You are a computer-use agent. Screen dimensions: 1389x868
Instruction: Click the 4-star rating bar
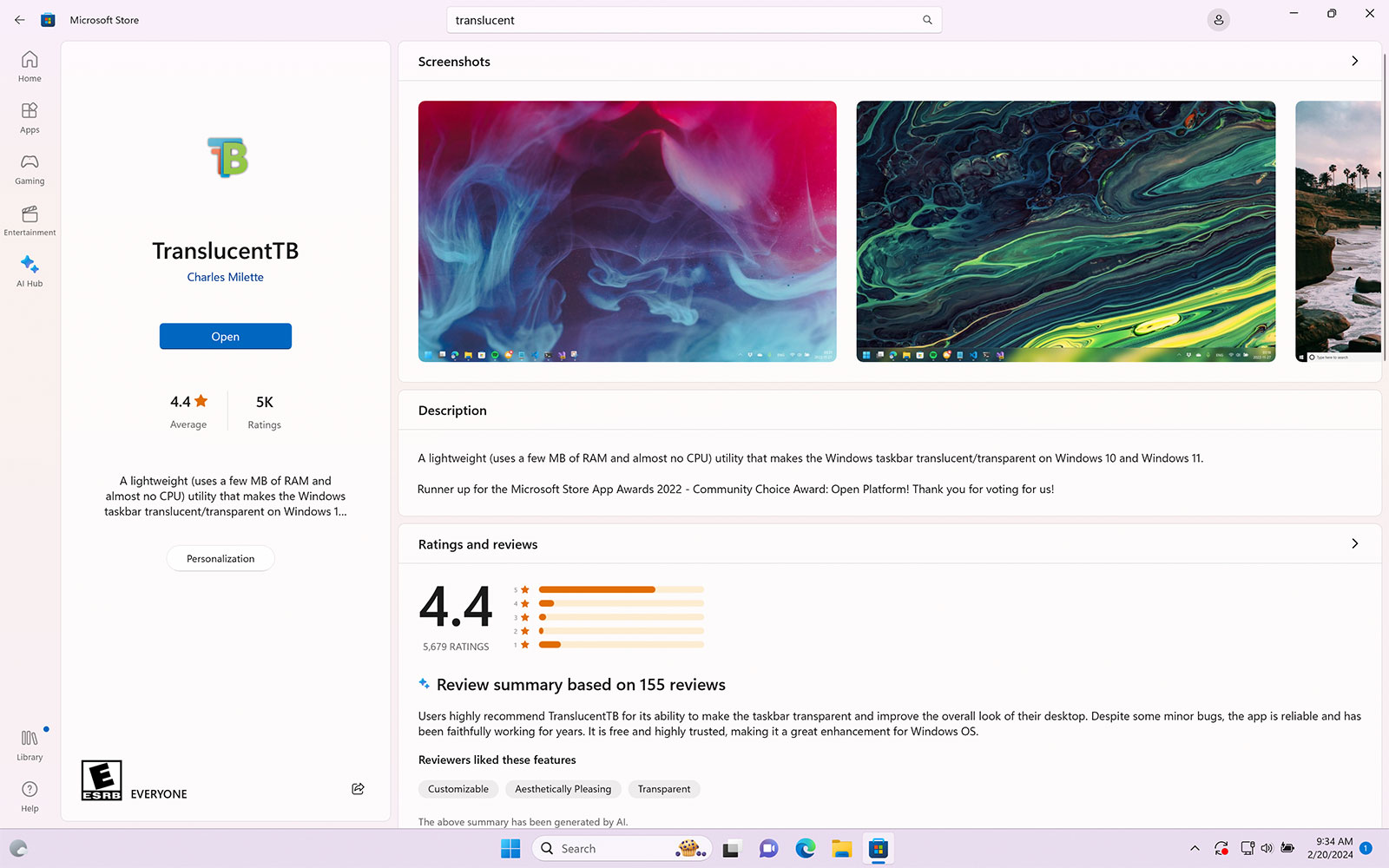pos(621,603)
